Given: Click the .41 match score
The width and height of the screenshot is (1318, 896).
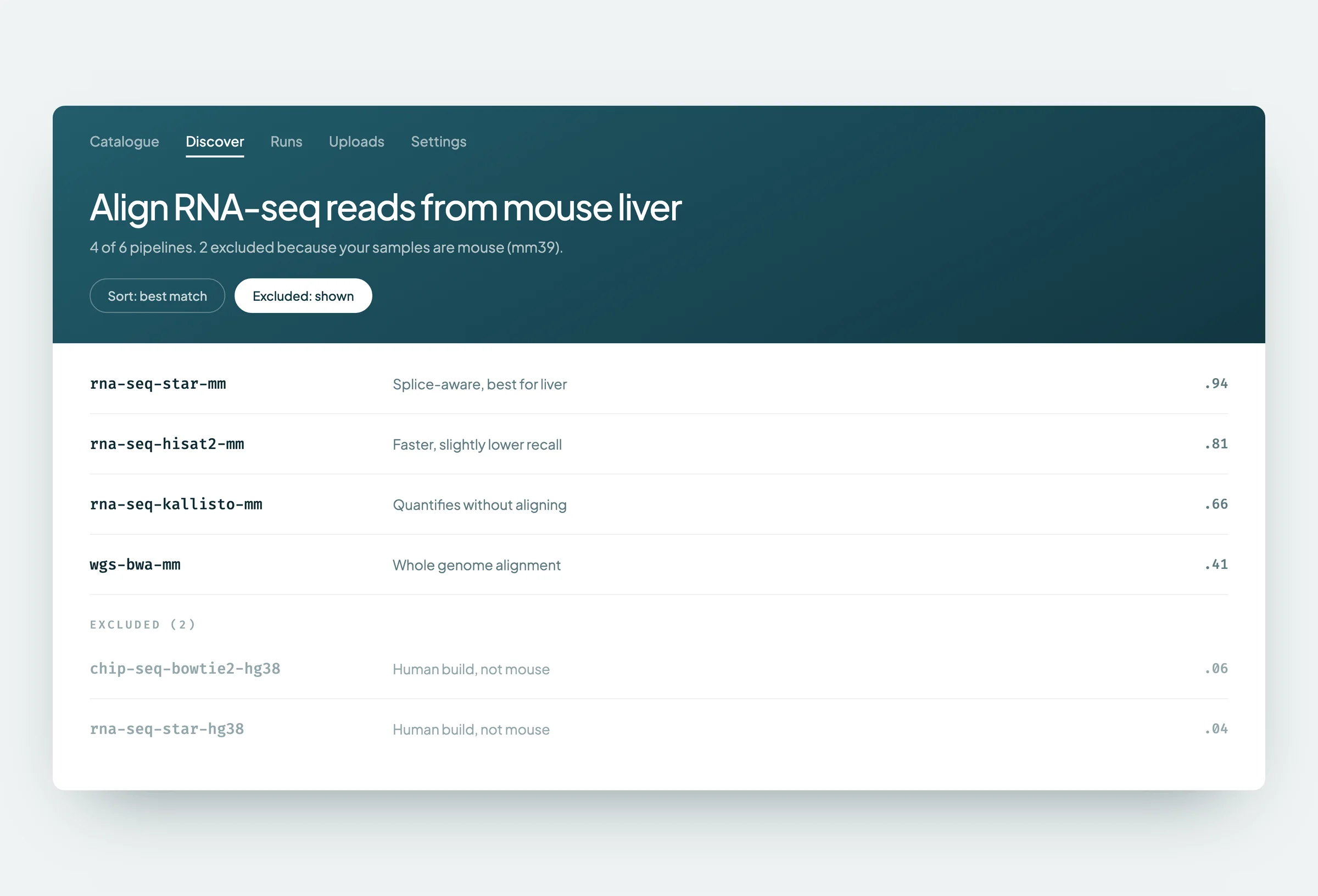Looking at the screenshot, I should coord(1216,564).
